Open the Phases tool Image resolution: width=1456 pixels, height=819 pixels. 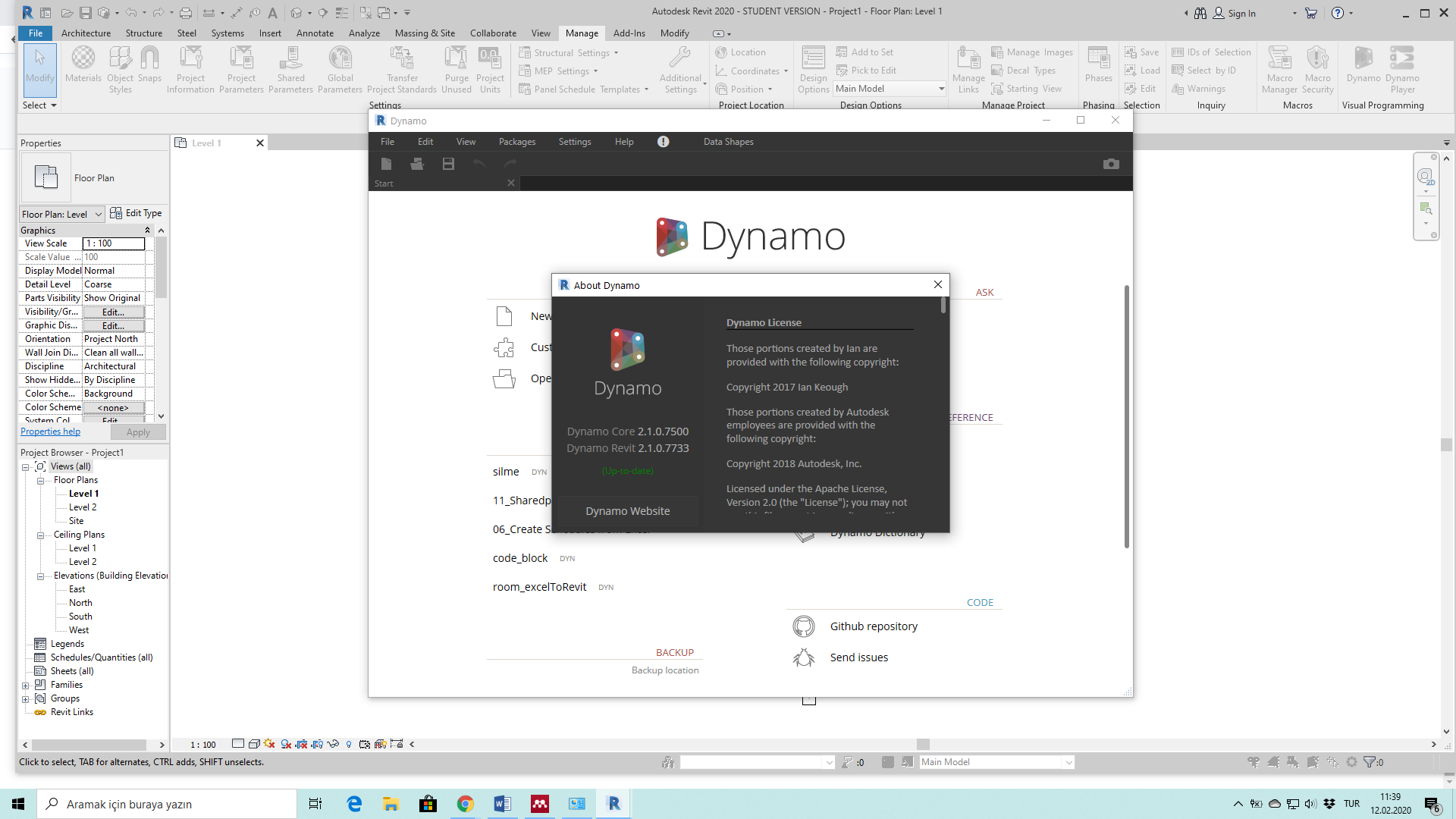coord(1098,68)
